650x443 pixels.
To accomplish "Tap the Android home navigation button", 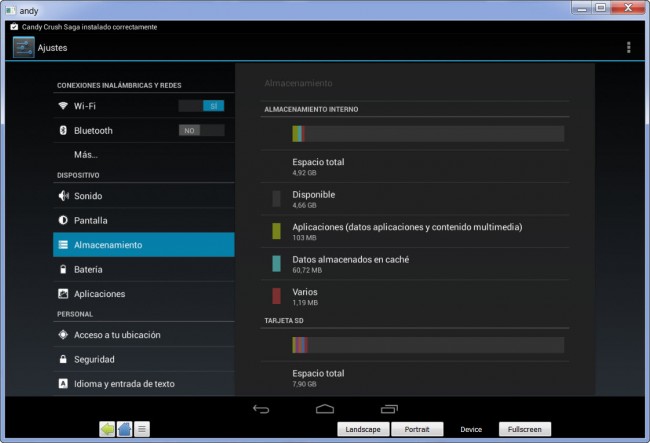I will (x=325, y=409).
